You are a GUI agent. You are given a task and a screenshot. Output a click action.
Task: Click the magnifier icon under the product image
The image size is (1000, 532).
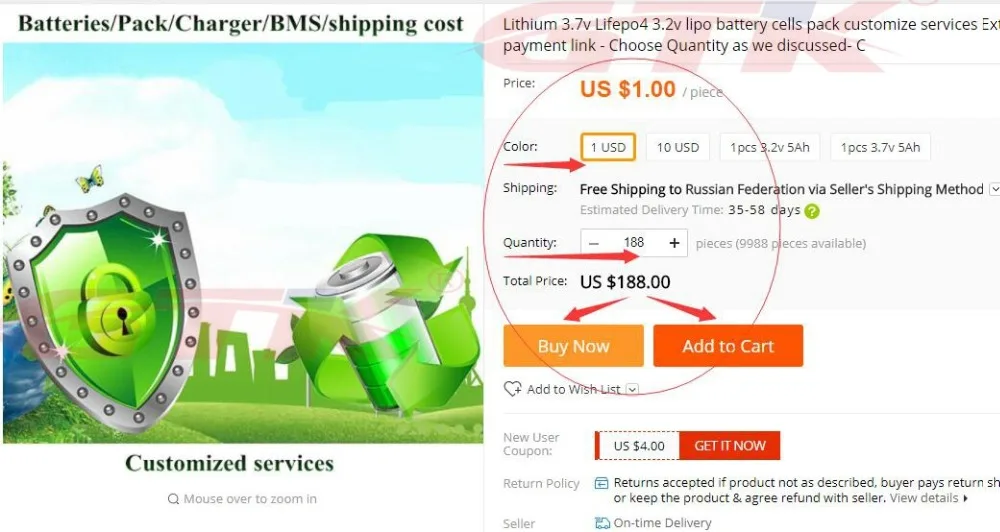[173, 499]
